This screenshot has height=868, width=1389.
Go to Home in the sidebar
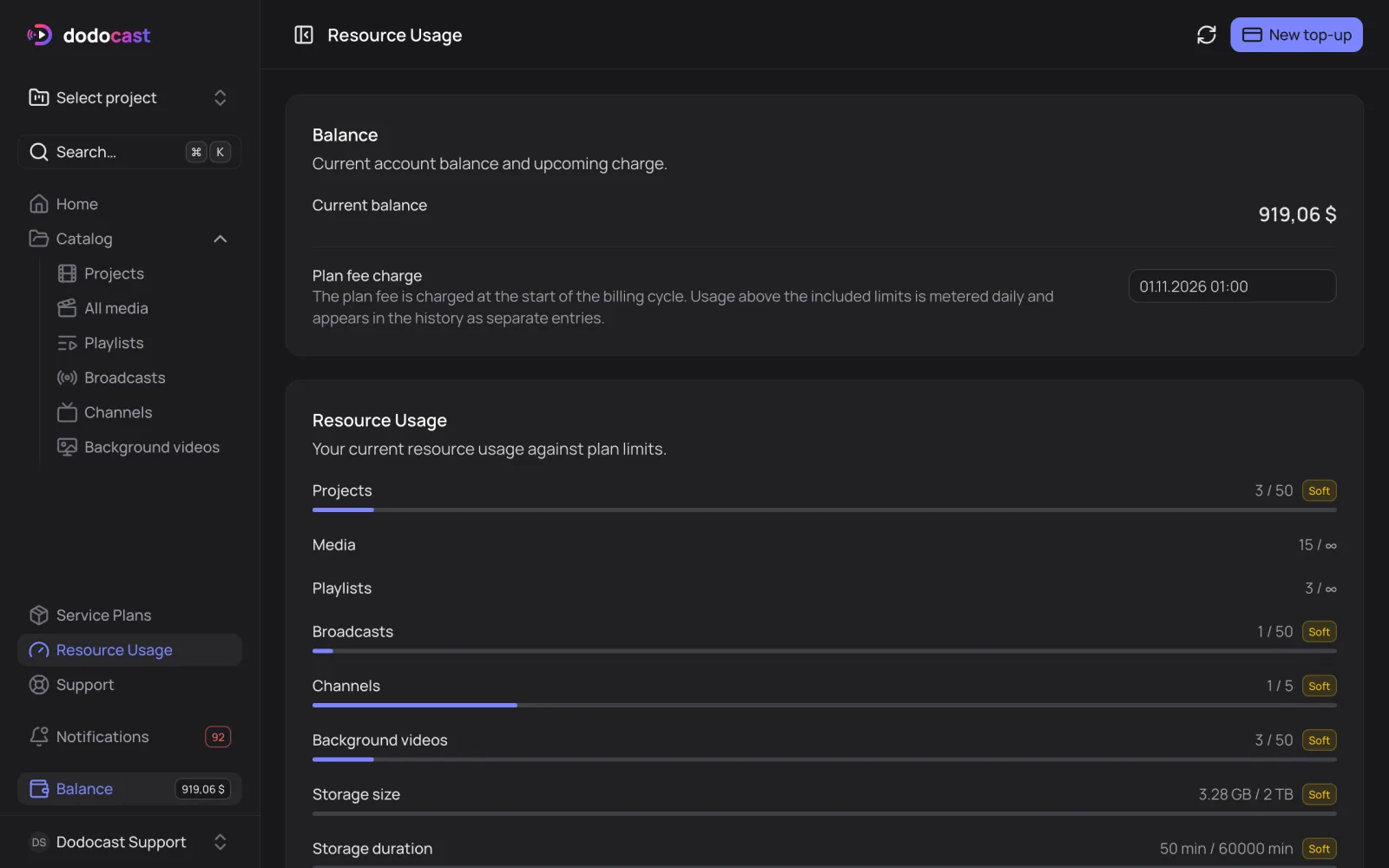pyautogui.click(x=129, y=204)
